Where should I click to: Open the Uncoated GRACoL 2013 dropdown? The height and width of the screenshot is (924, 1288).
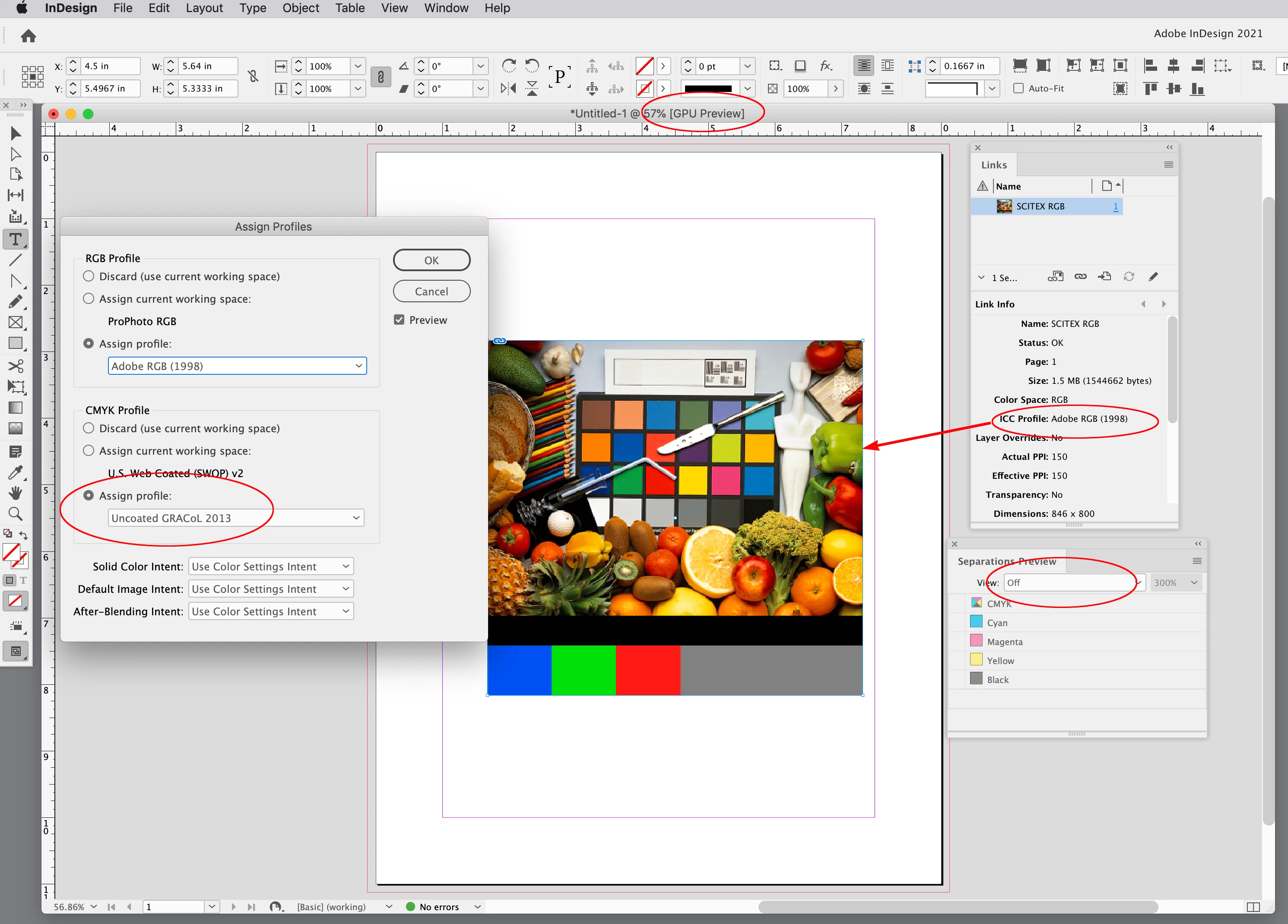coord(236,518)
